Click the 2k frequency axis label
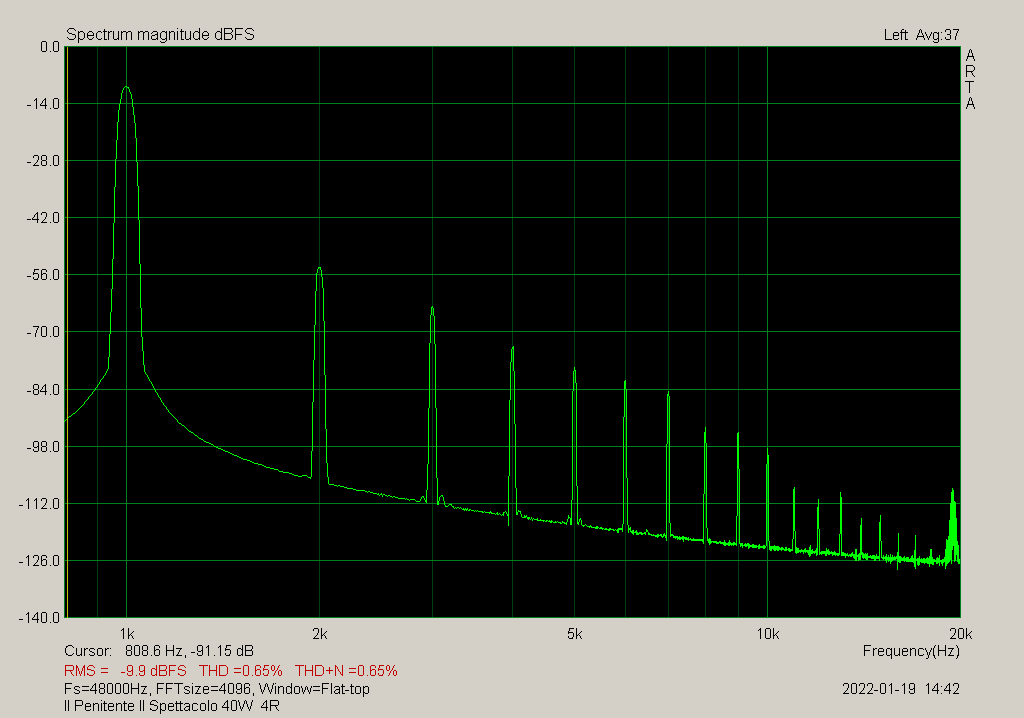Image resolution: width=1024 pixels, height=718 pixels. coord(319,634)
